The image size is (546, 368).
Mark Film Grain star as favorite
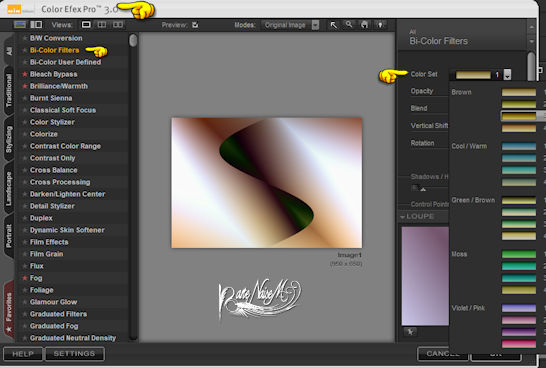tap(25, 254)
